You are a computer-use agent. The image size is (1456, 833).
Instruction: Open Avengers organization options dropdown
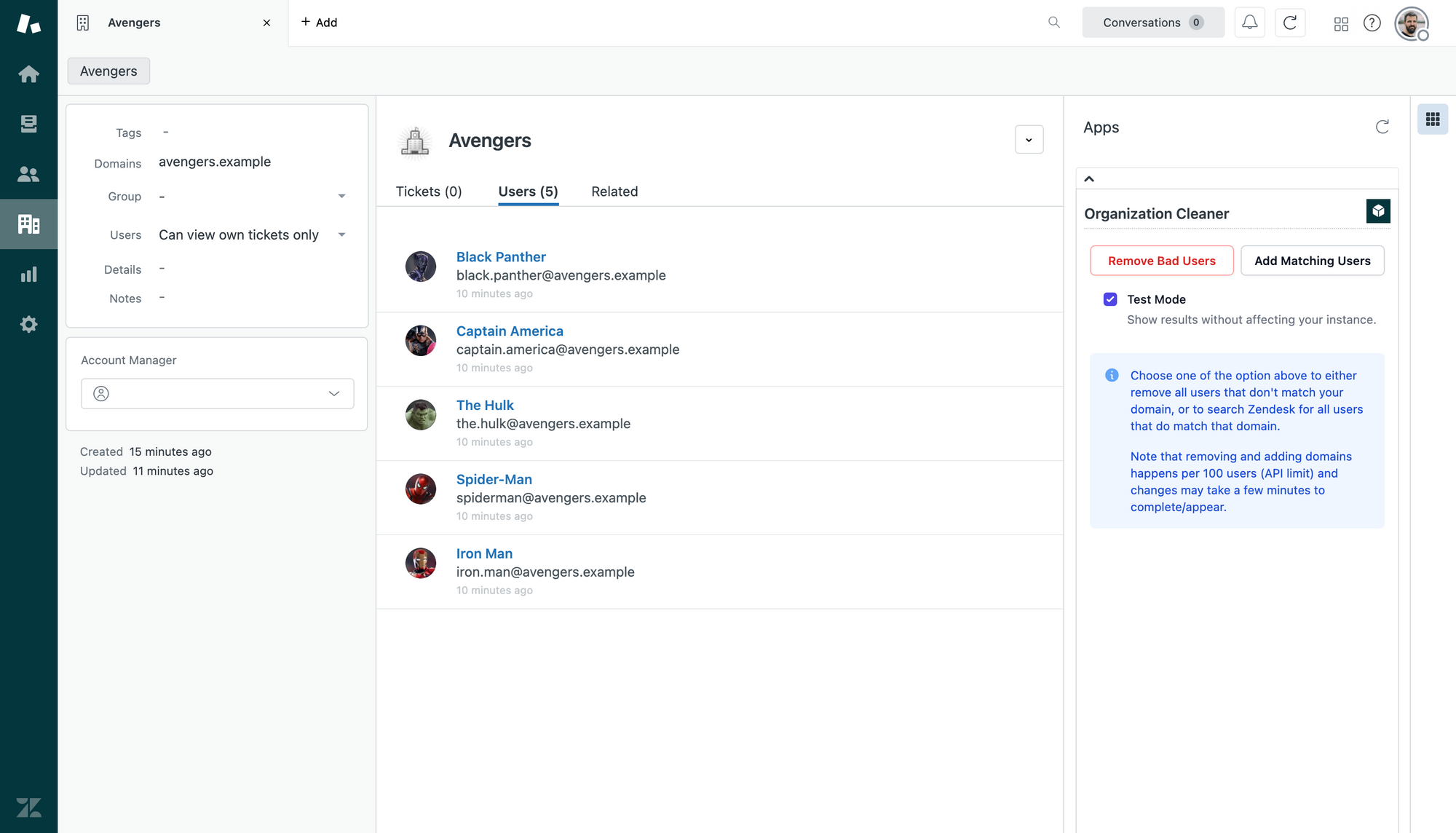click(x=1029, y=140)
